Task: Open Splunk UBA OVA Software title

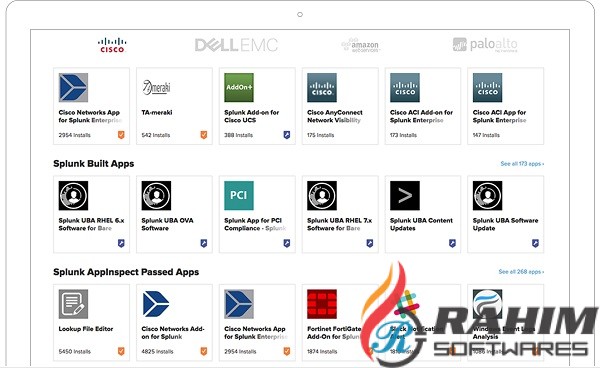Action: coord(168,225)
